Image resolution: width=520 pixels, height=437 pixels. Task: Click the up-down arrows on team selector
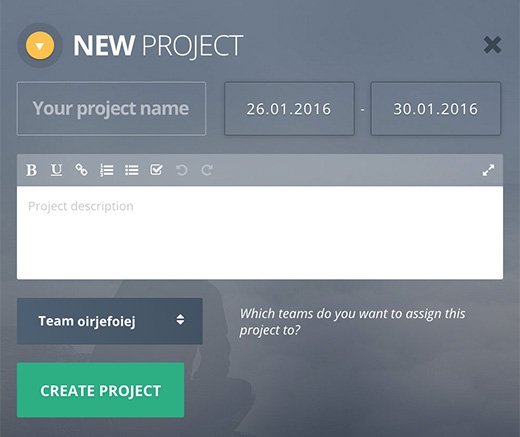pos(180,320)
